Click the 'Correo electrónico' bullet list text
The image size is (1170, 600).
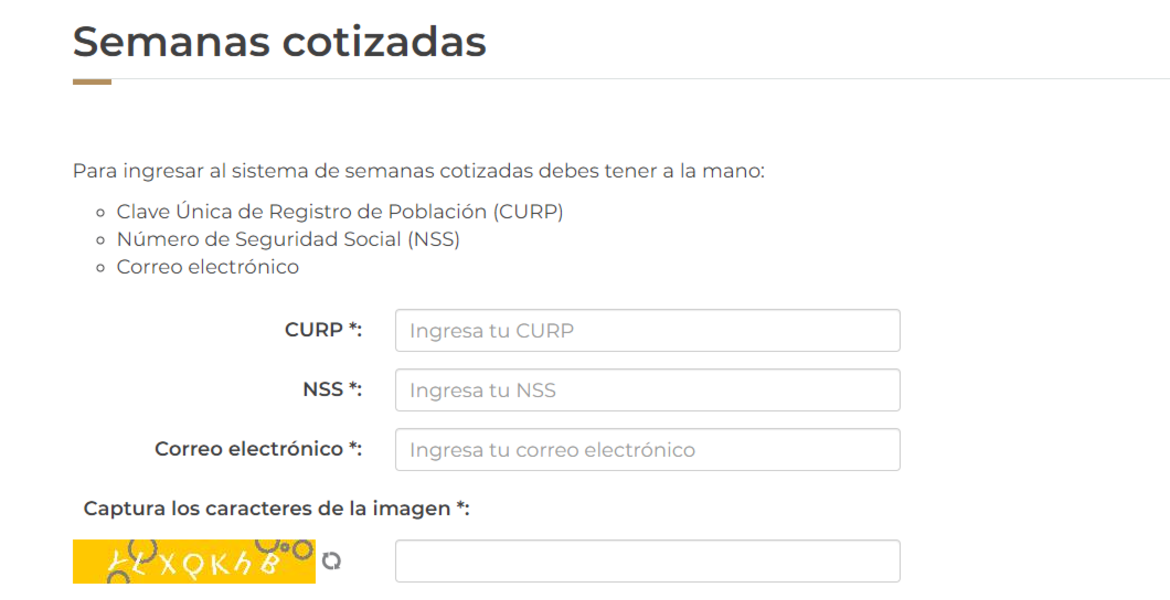point(207,267)
